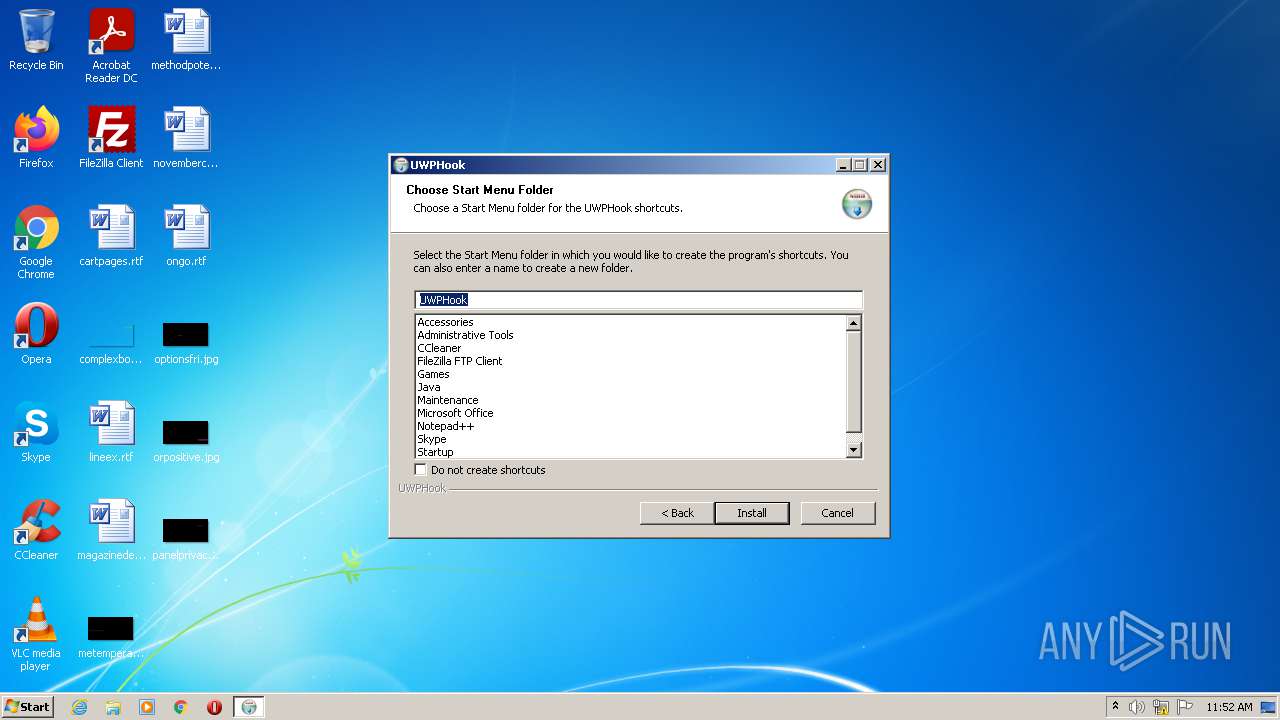Show hidden system tray icons
Image resolution: width=1280 pixels, height=720 pixels.
(x=1115, y=707)
